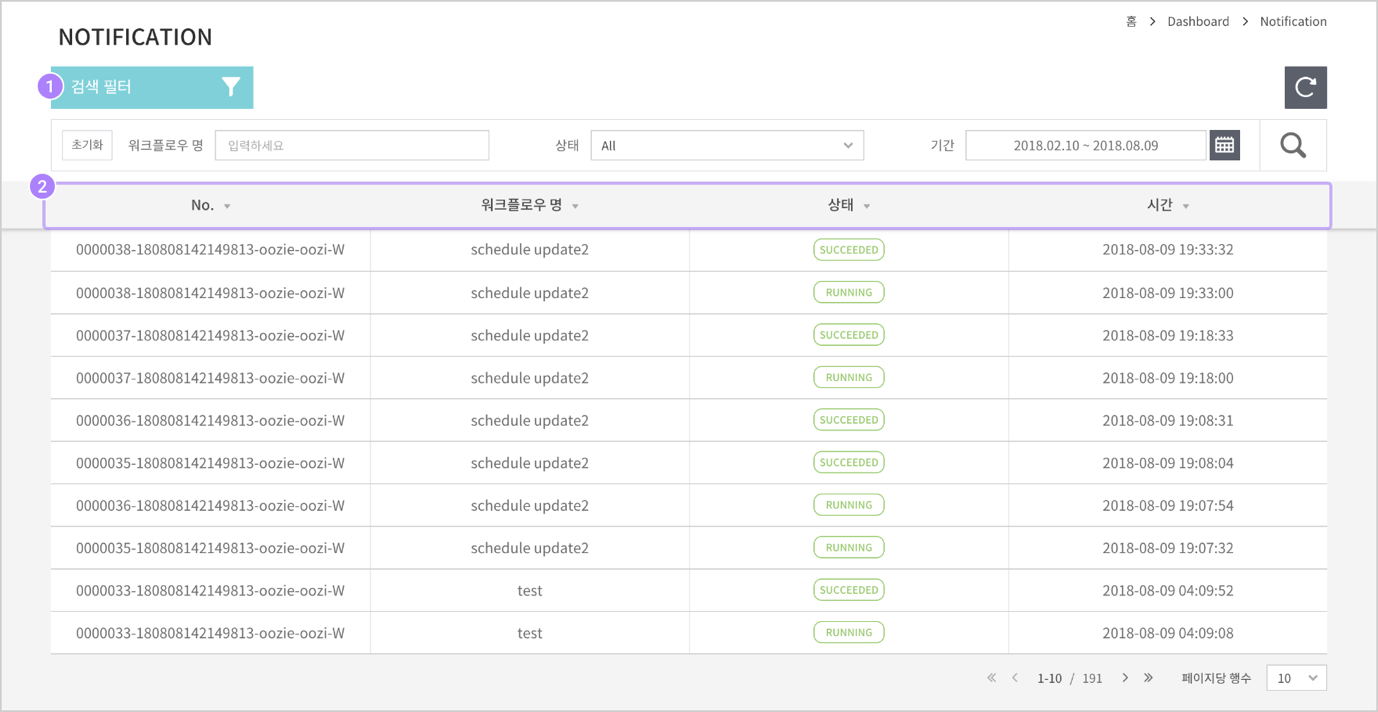Toggle the 검색 필터 filter panel
The image size is (1378, 712).
[152, 87]
